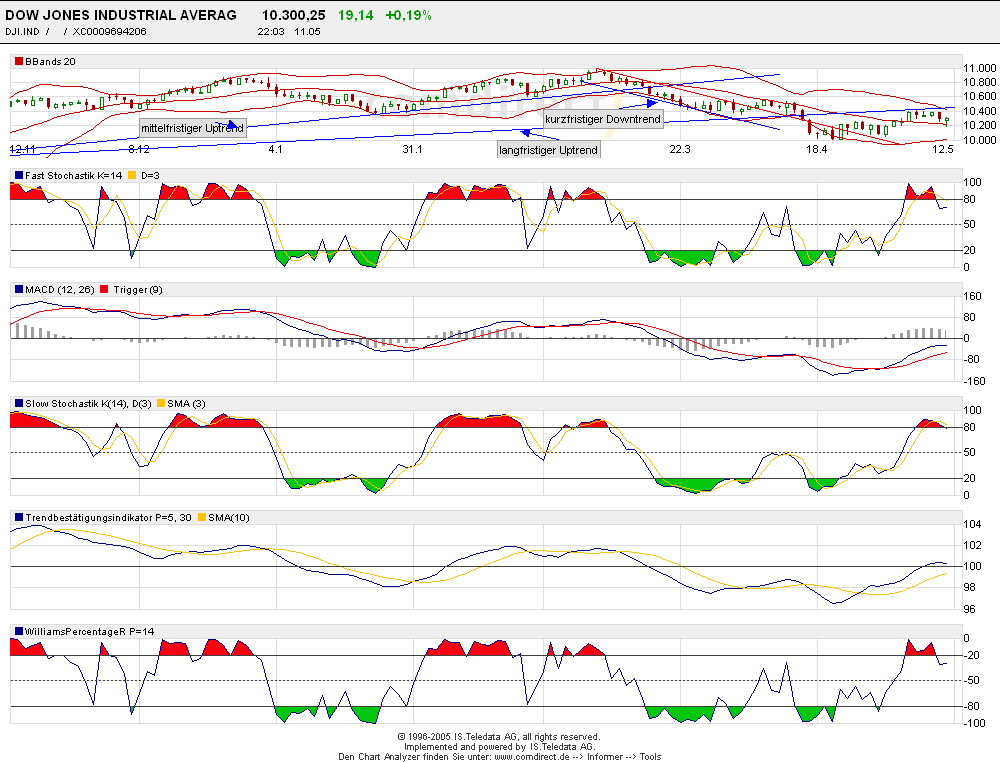Click the yellow SMA (3) legend square
The width and height of the screenshot is (1000, 762).
click(160, 403)
